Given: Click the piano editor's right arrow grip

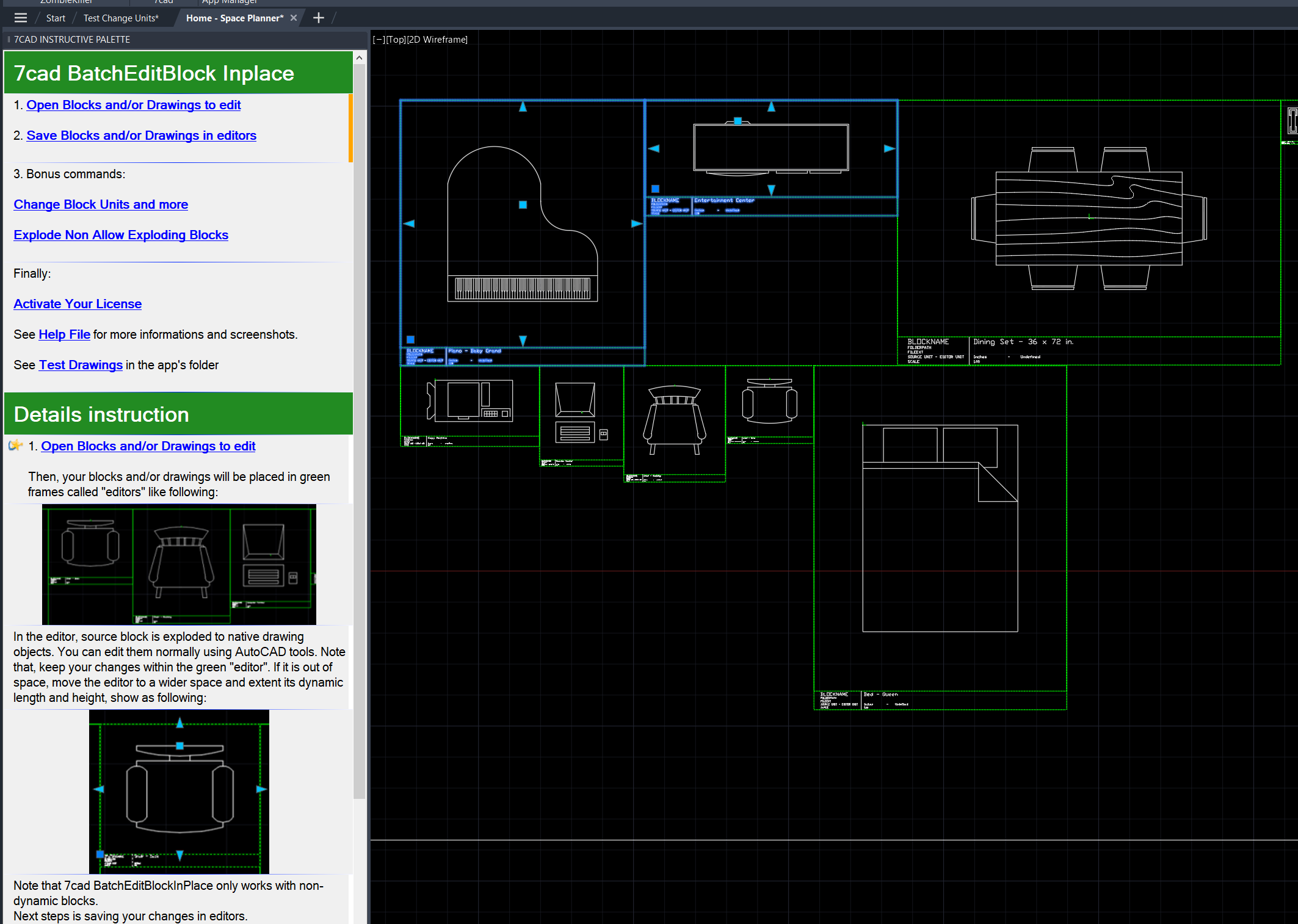Looking at the screenshot, I should tap(636, 224).
